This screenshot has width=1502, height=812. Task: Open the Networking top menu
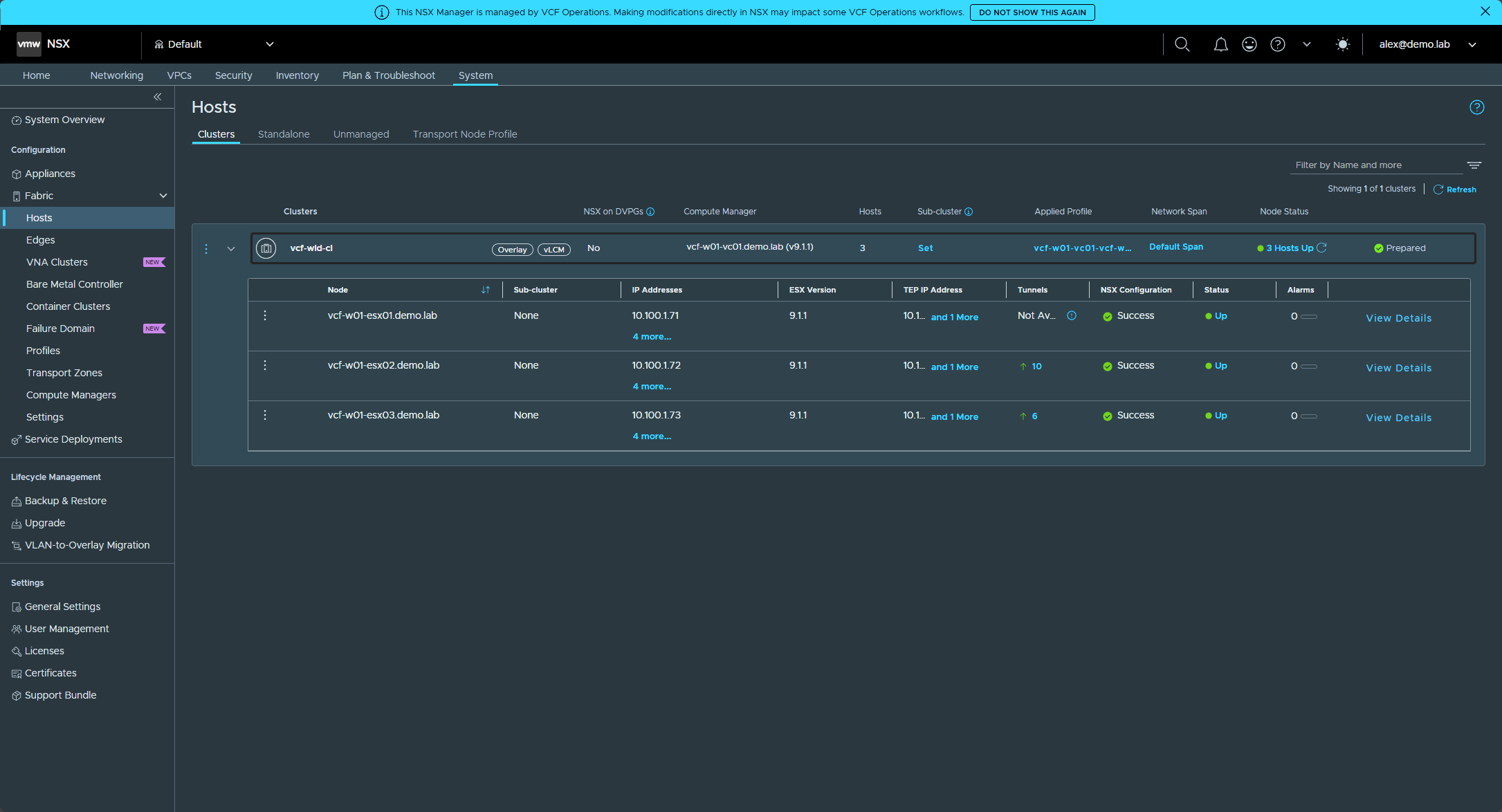tap(117, 75)
